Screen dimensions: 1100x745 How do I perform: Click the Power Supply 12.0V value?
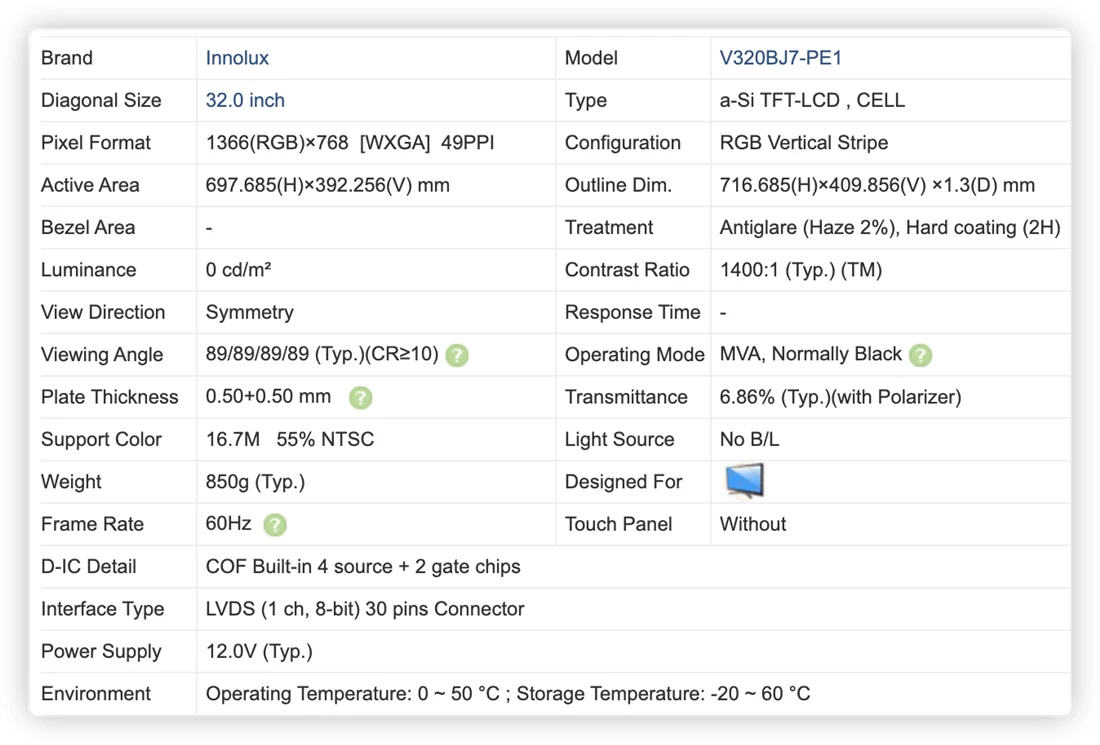(x=259, y=652)
